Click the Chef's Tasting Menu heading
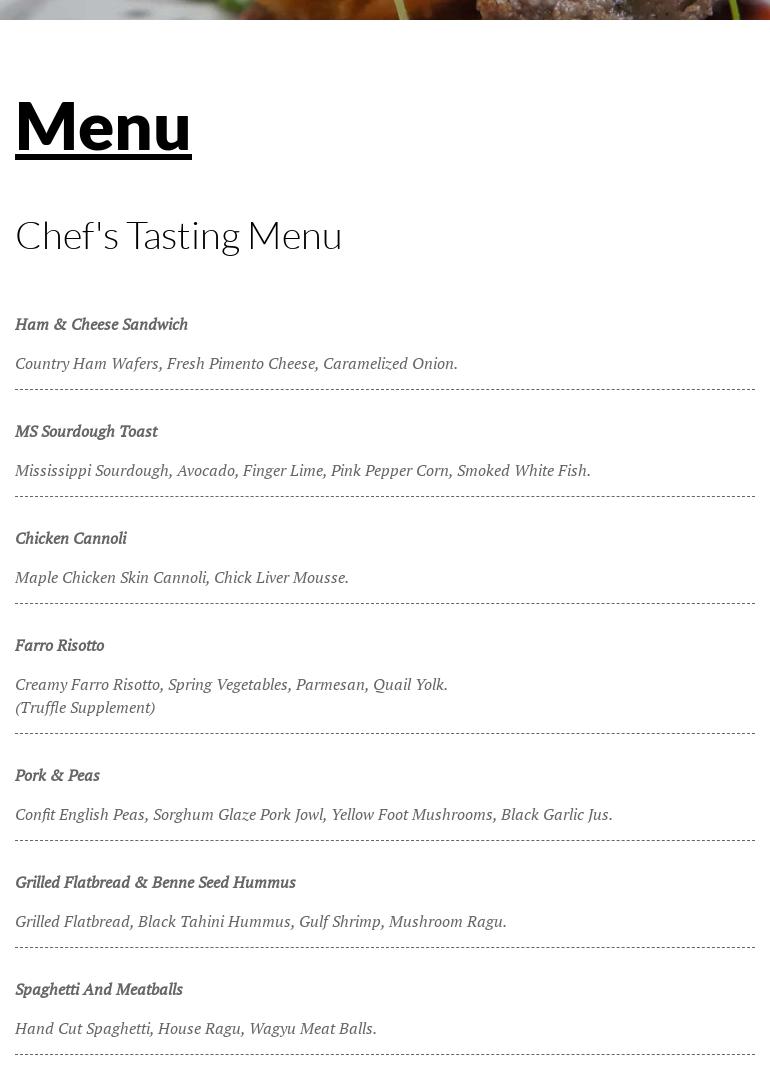Screen dimensions: 770x1070 (178, 236)
